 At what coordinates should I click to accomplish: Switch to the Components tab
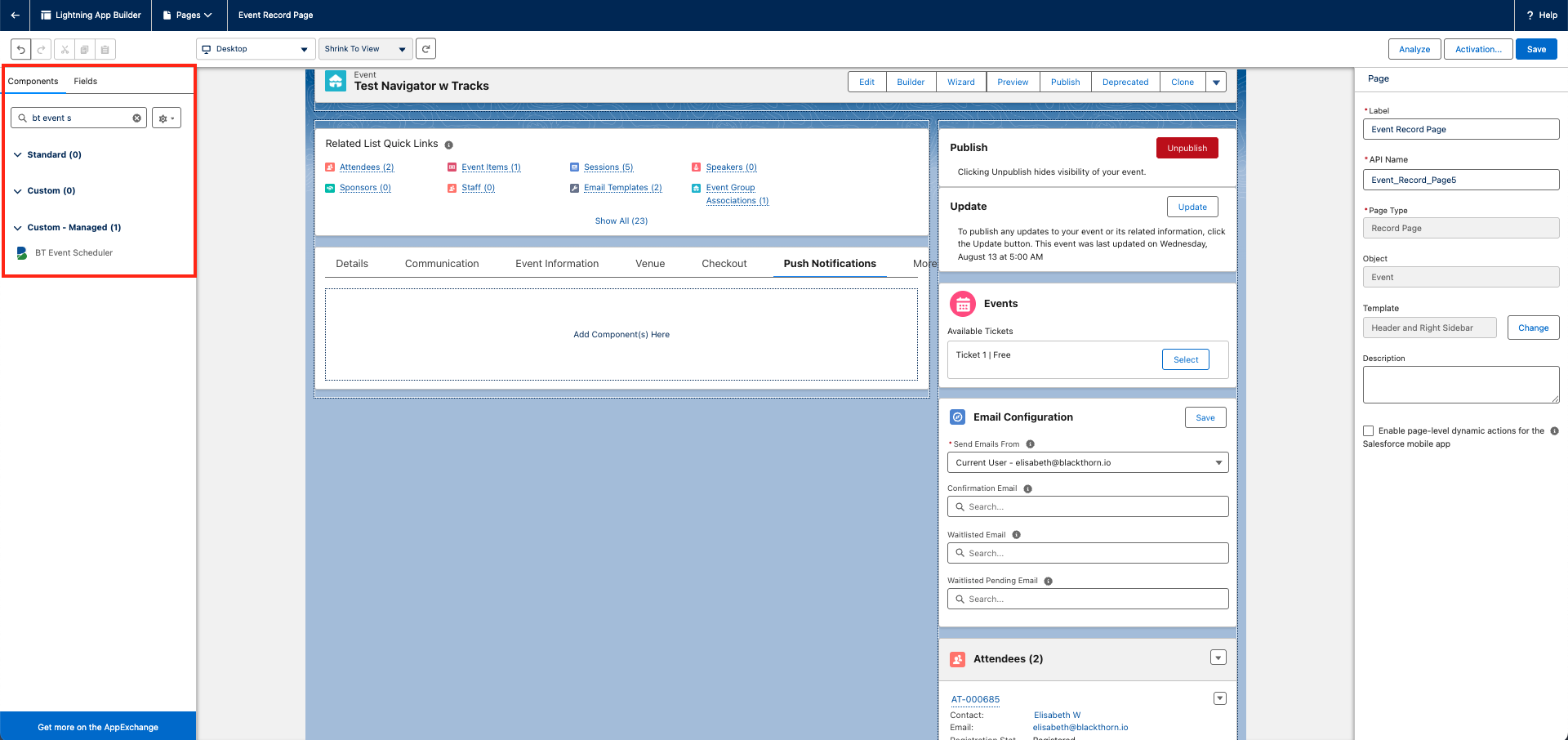(33, 81)
